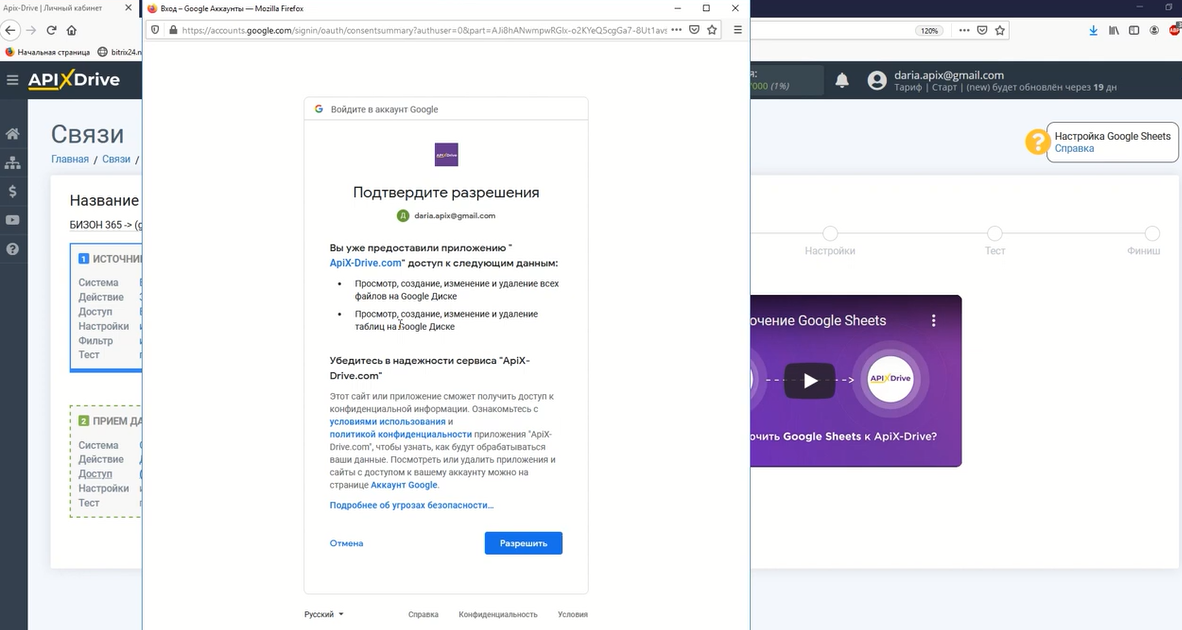Open the home icon in ApiX-Drive sidebar
Viewport: 1182px width, 630px height.
tap(13, 134)
